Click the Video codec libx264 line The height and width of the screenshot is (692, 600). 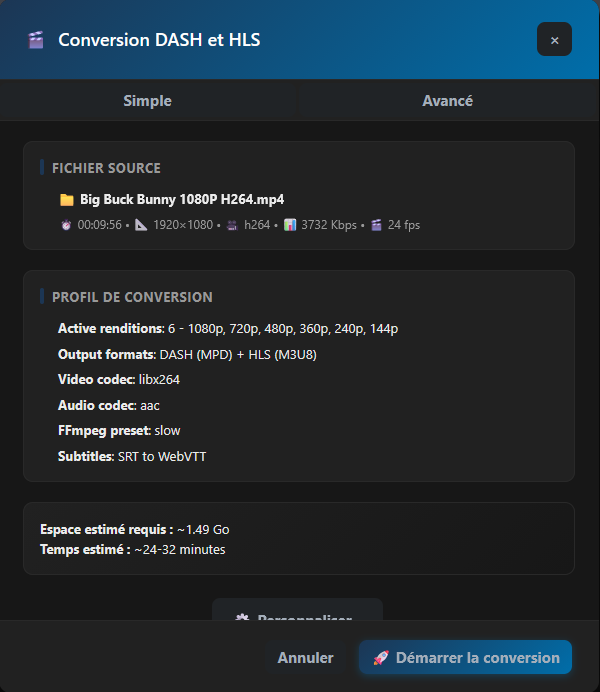pyautogui.click(x=119, y=380)
